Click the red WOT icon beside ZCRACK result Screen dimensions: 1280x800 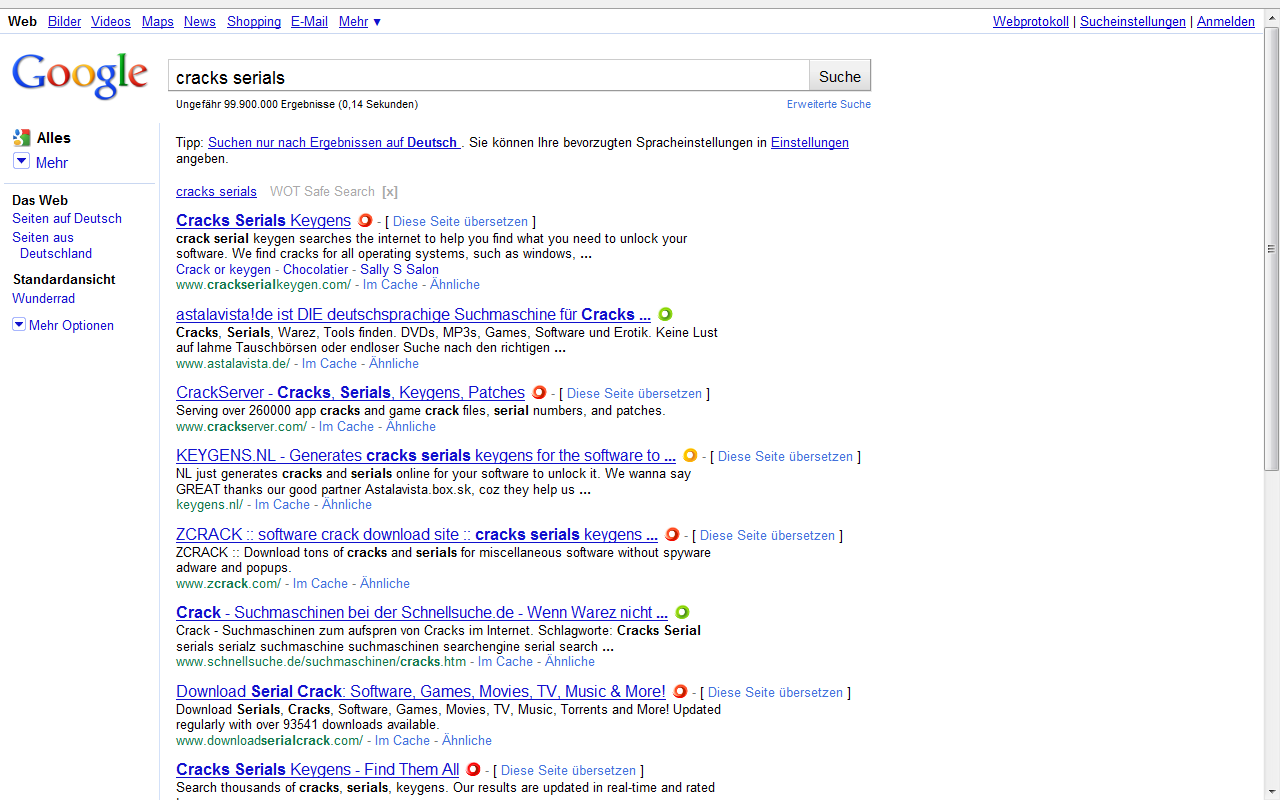click(672, 535)
